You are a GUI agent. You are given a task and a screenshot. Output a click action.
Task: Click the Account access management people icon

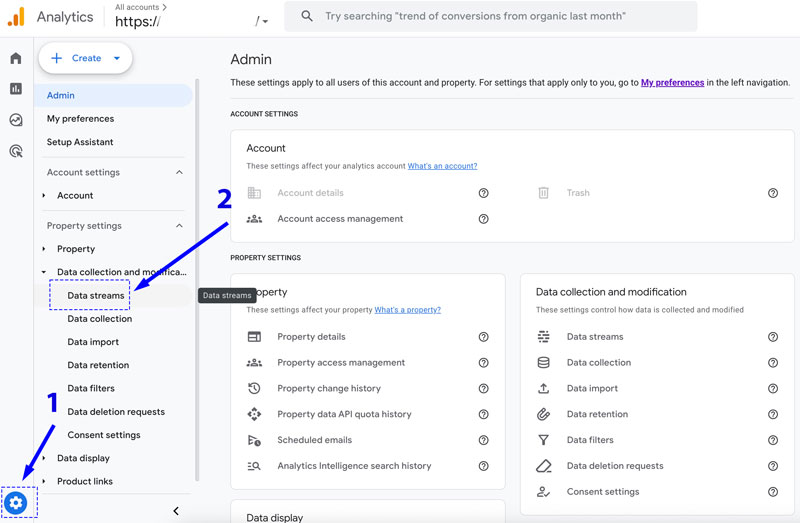[254, 219]
